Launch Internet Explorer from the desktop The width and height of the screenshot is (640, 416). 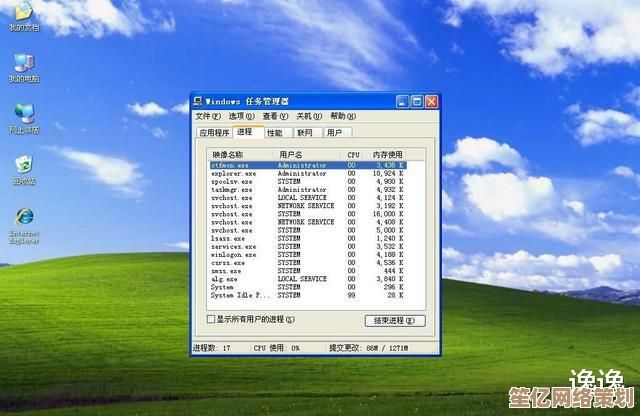tap(24, 226)
